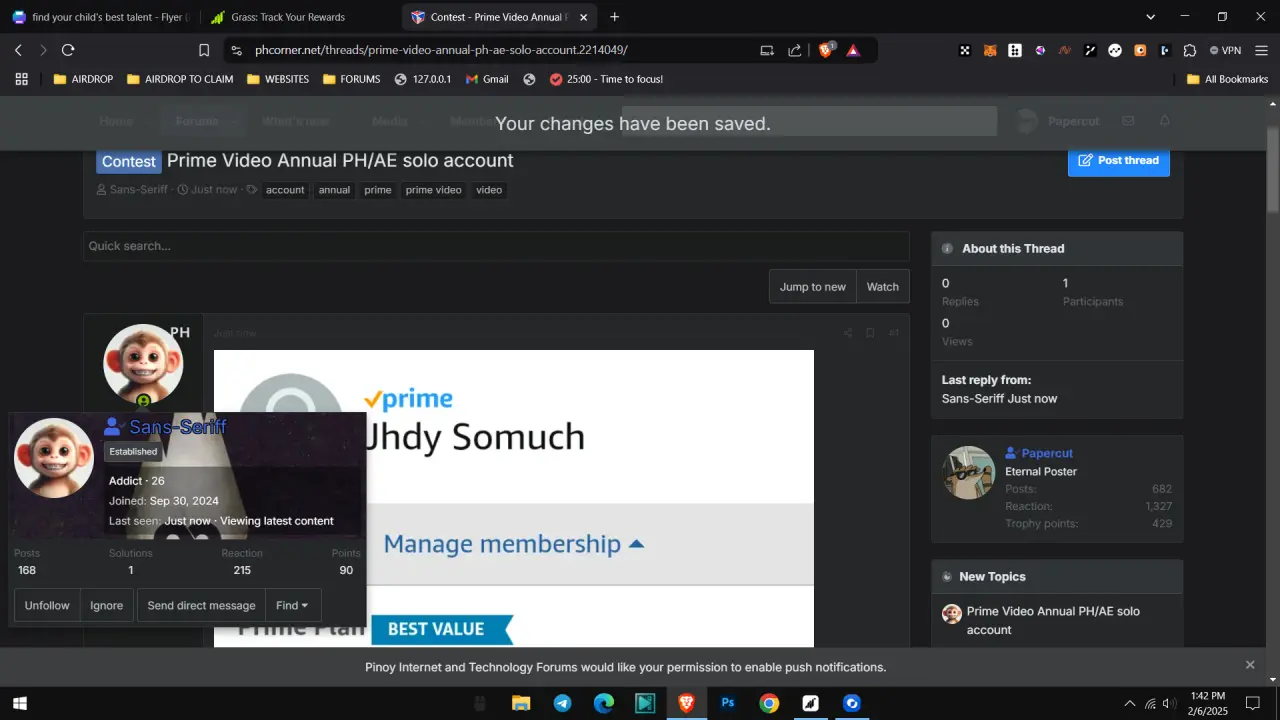Click the Contest thread prefix label

pyautogui.click(x=129, y=161)
